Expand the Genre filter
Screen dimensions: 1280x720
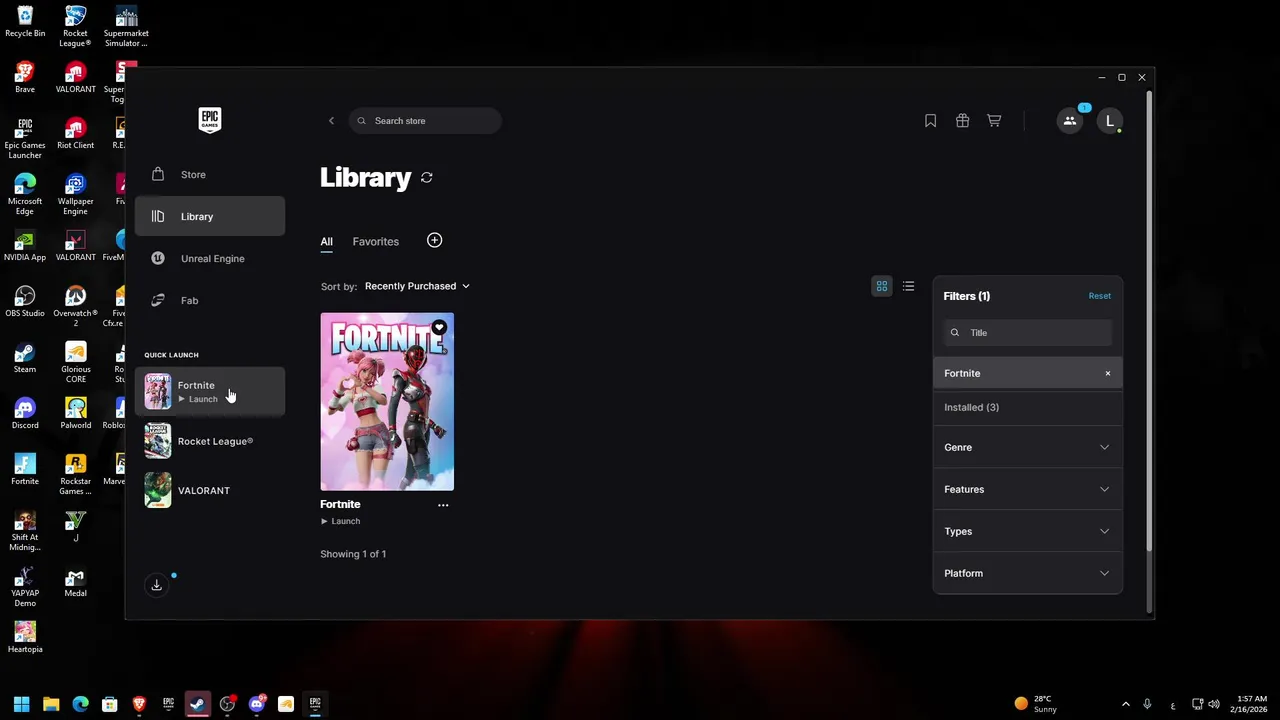(1027, 447)
